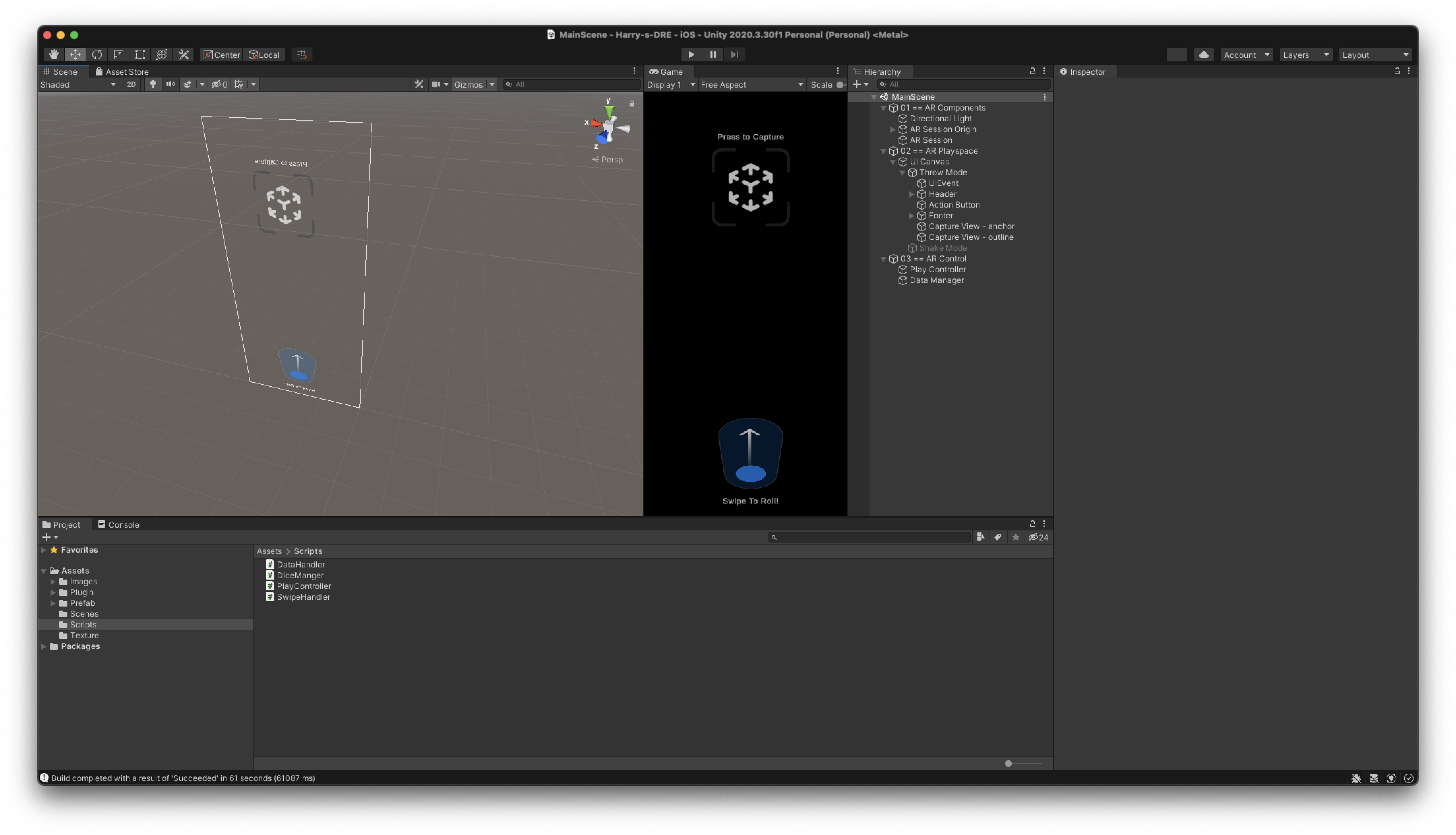Screen dimensions: 1456x835
Task: Click the Hierarchy lock icon
Action: [x=1032, y=71]
